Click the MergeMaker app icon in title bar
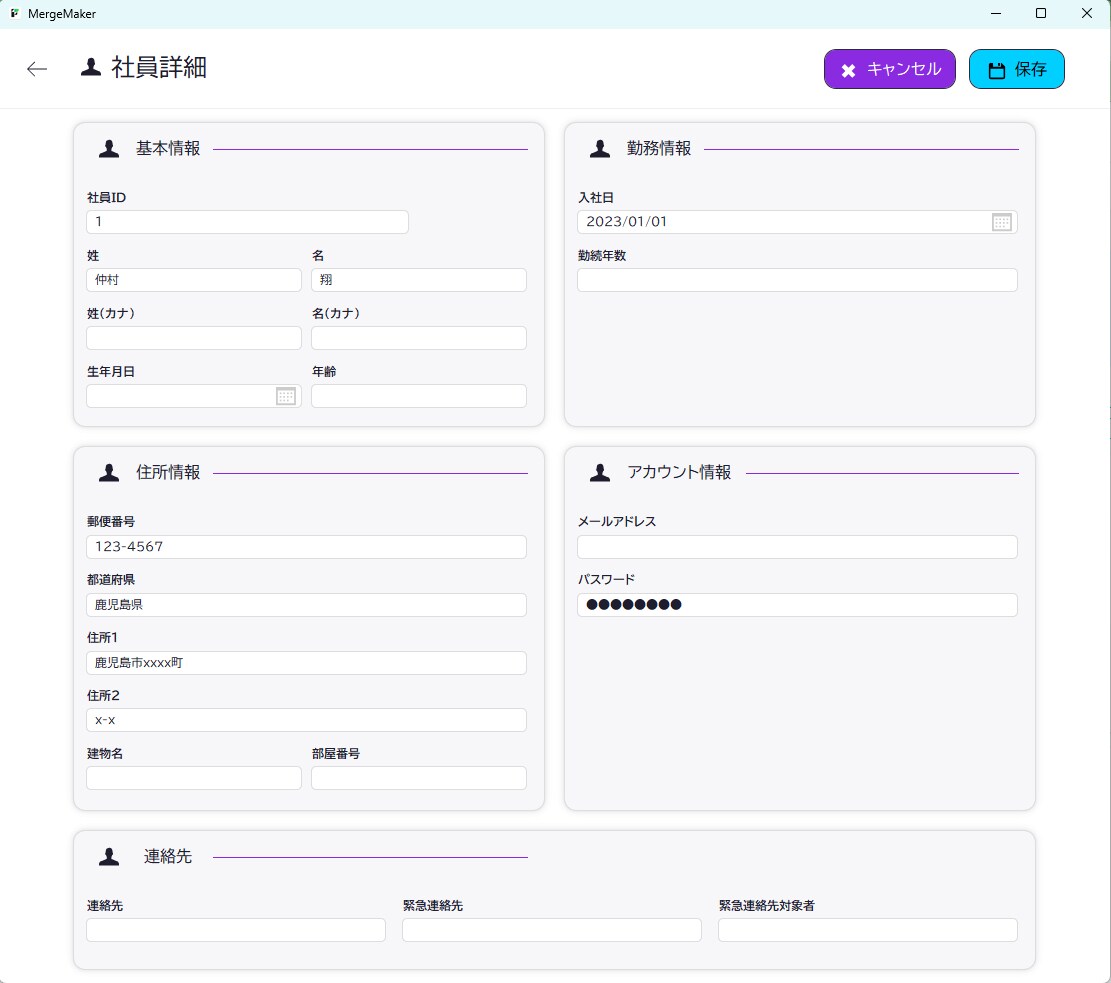 click(x=14, y=13)
